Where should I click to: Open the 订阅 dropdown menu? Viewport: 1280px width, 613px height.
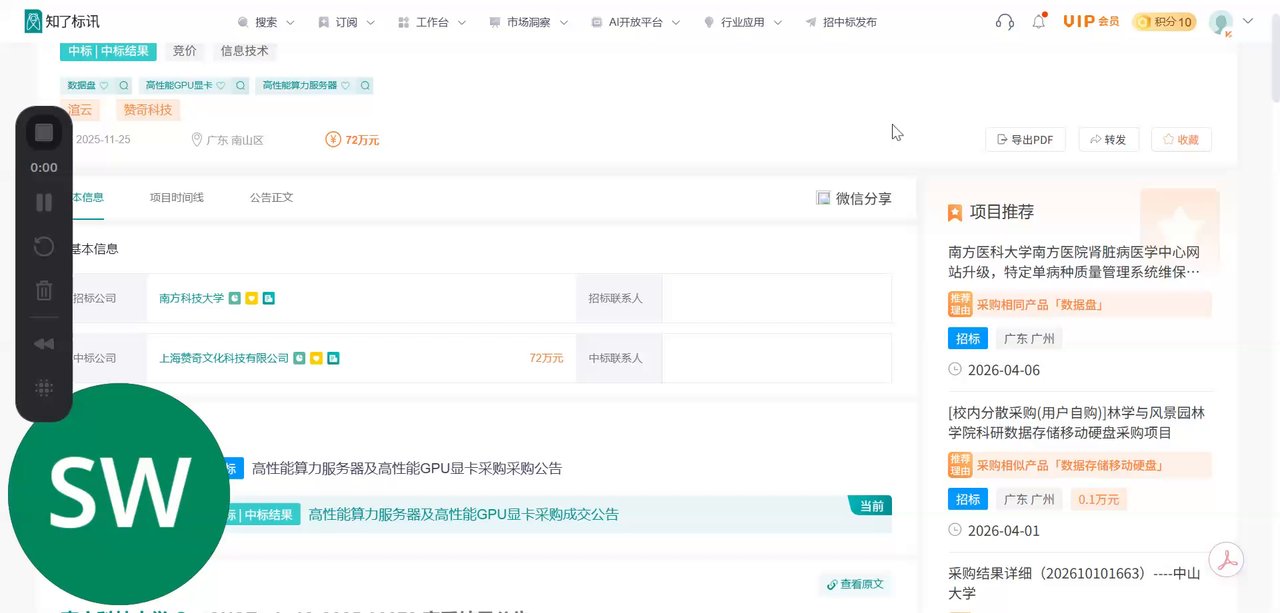[346, 22]
